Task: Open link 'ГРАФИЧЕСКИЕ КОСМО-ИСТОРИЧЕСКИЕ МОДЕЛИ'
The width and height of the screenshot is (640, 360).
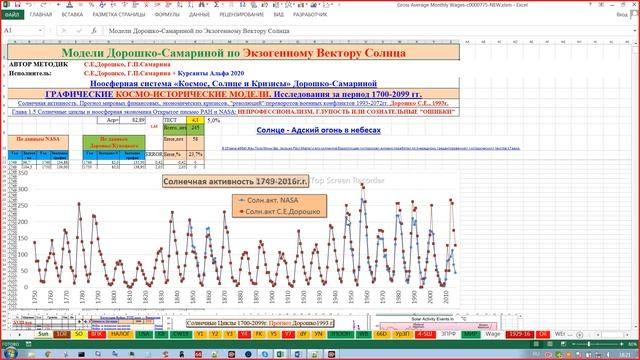Action: point(158,94)
